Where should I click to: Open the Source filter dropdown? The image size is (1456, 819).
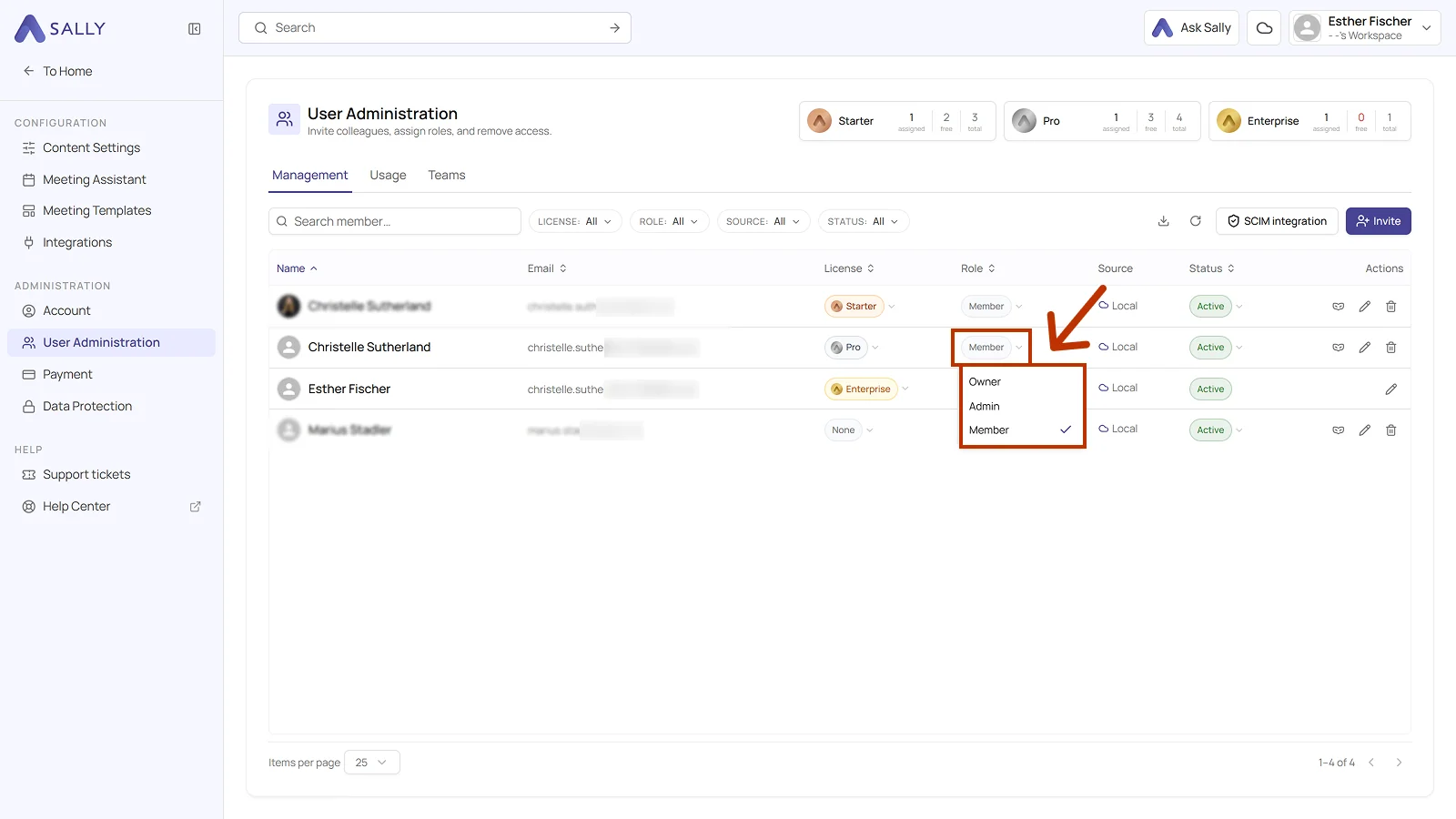[x=763, y=221]
